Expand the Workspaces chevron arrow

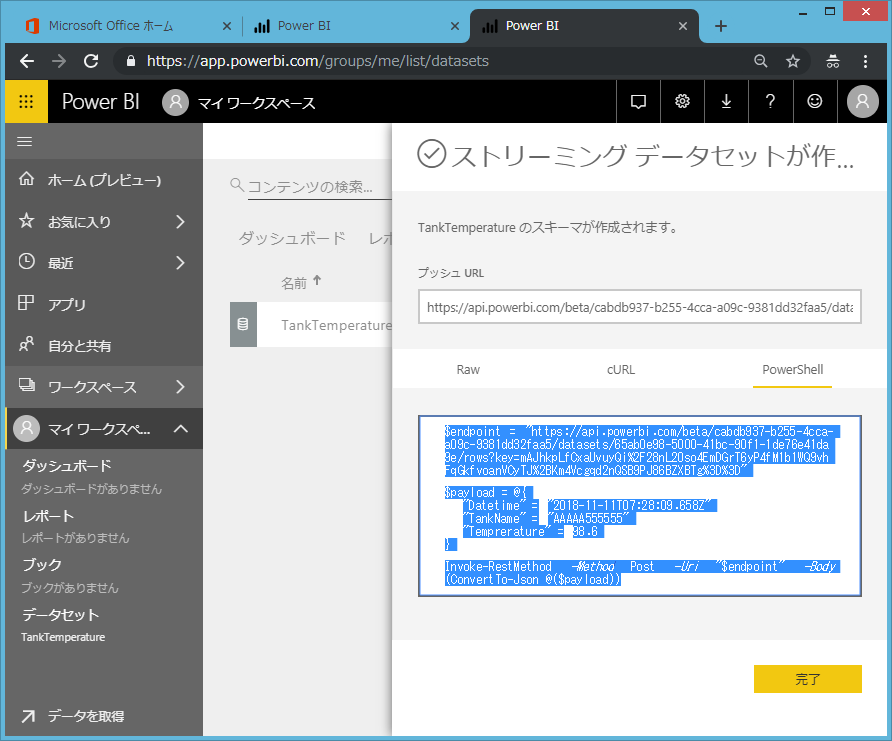(180, 387)
